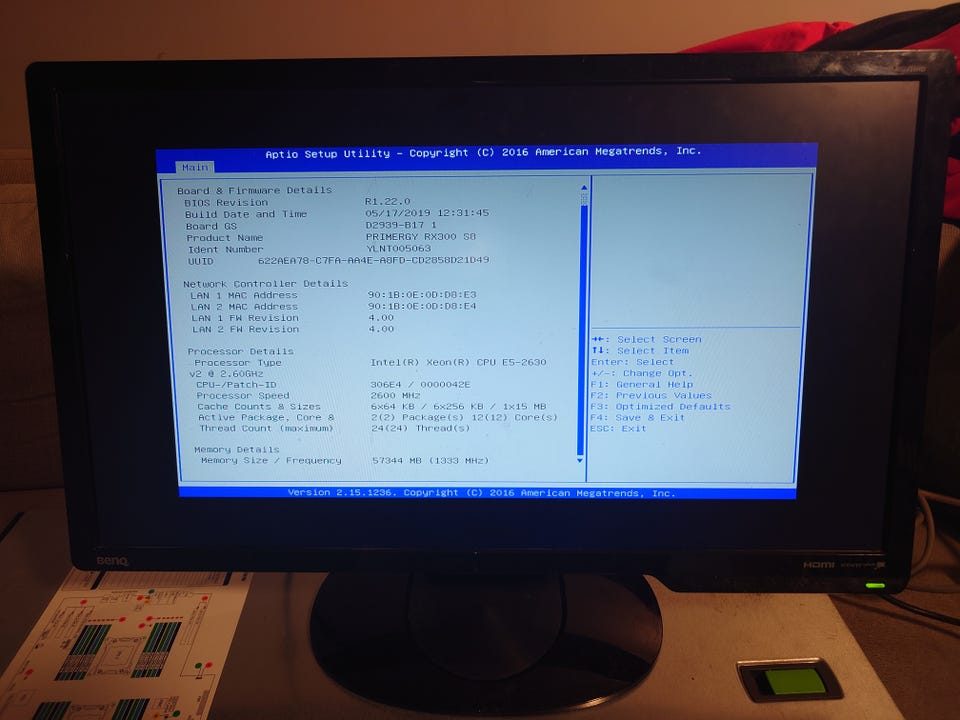Click the Ident Number label

tap(225, 249)
